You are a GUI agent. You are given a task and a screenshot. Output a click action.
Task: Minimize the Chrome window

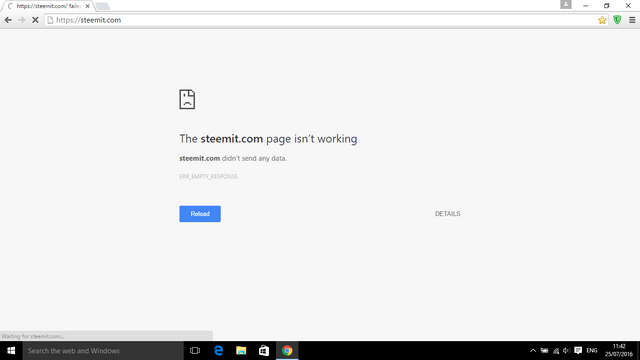point(585,6)
